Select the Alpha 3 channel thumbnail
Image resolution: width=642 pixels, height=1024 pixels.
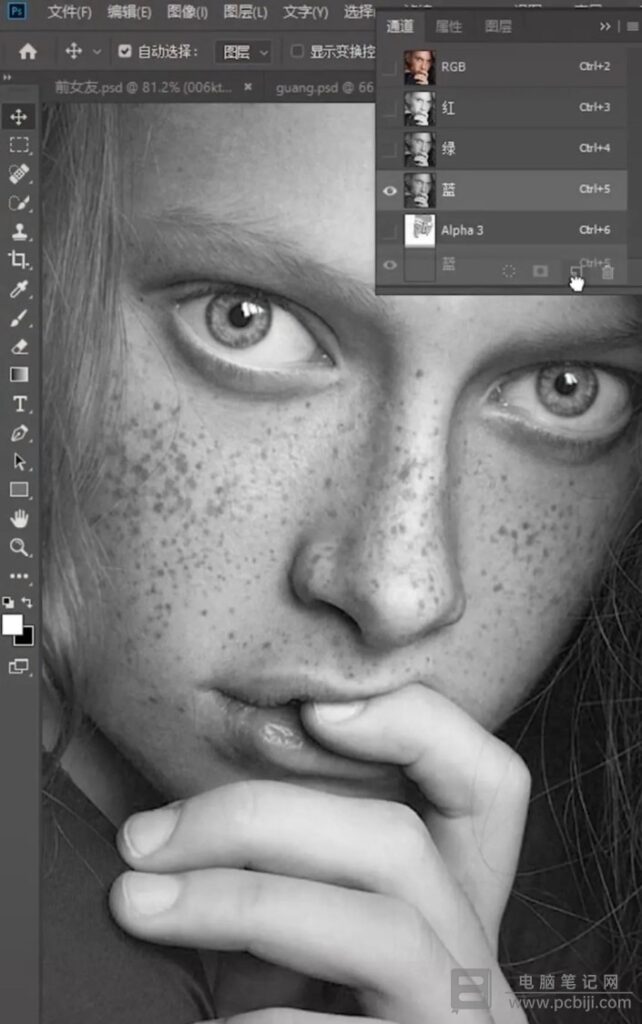pyautogui.click(x=419, y=231)
